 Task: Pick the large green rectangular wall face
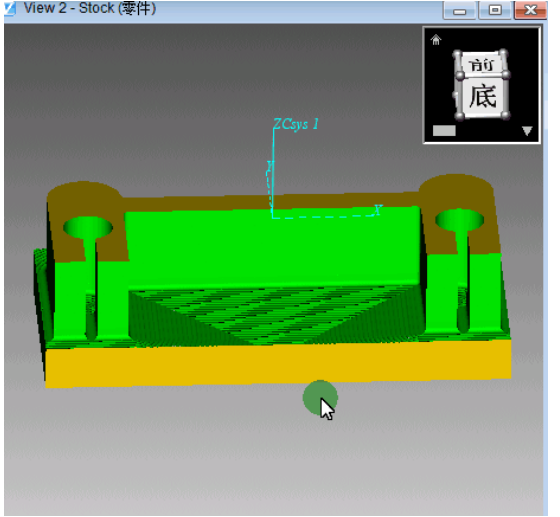273,248
